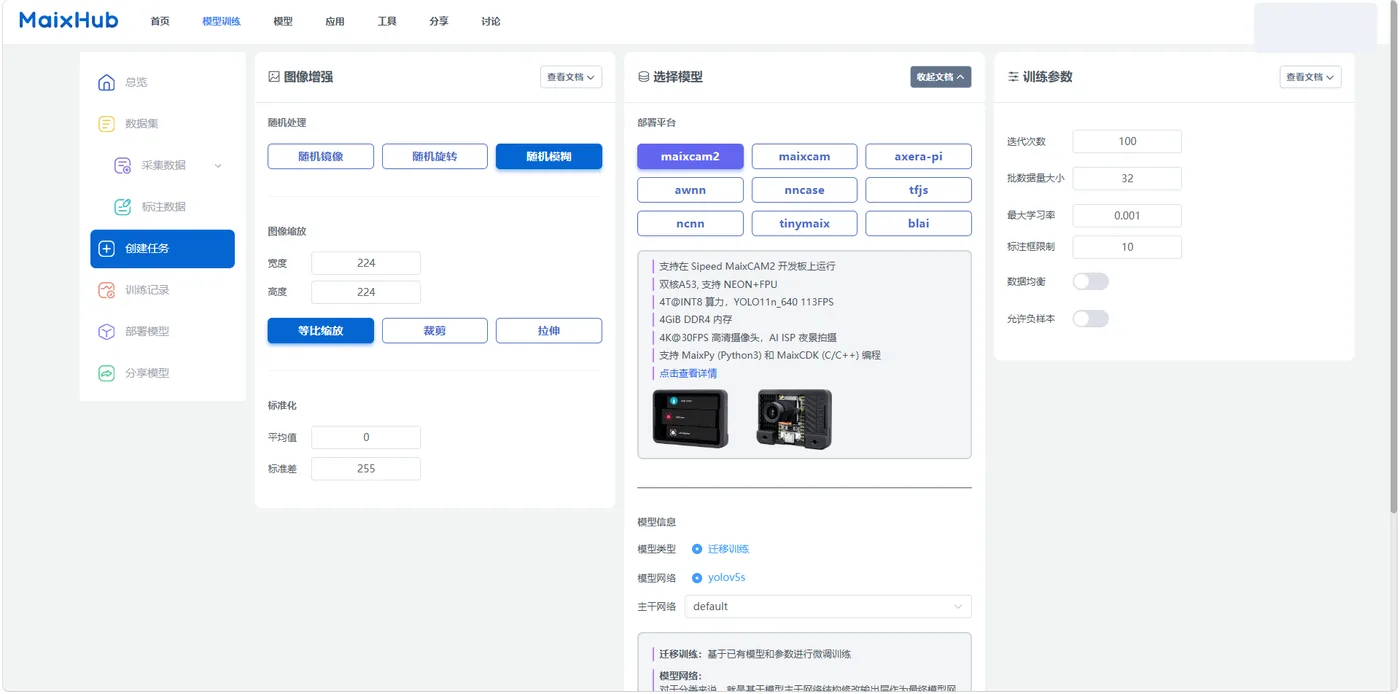Toggle 随机旋转 random rotation
This screenshot has height=694, width=1400.
[x=435, y=156]
